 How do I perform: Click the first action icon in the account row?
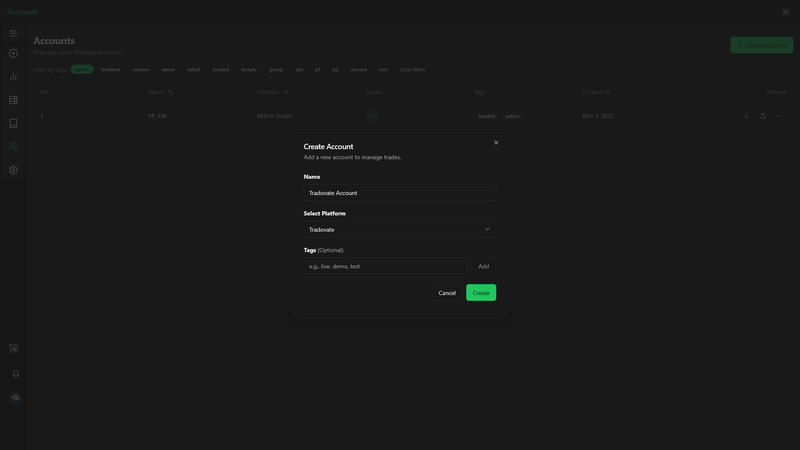(746, 116)
